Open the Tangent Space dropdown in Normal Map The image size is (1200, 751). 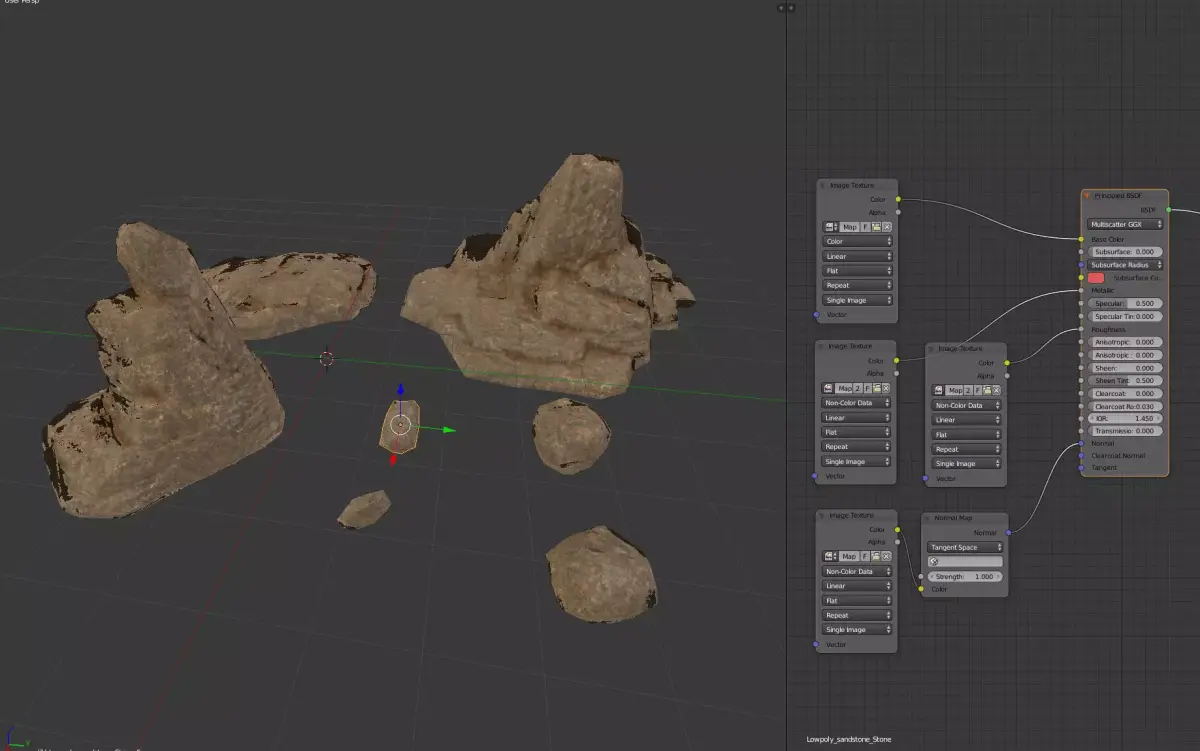pyautogui.click(x=965, y=547)
